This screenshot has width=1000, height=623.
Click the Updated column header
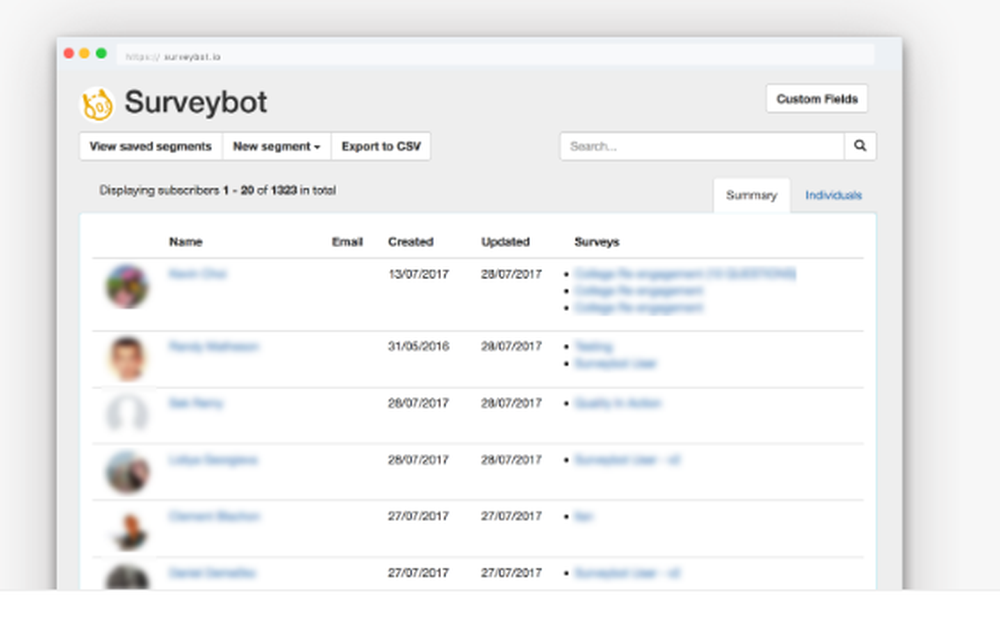click(x=505, y=242)
